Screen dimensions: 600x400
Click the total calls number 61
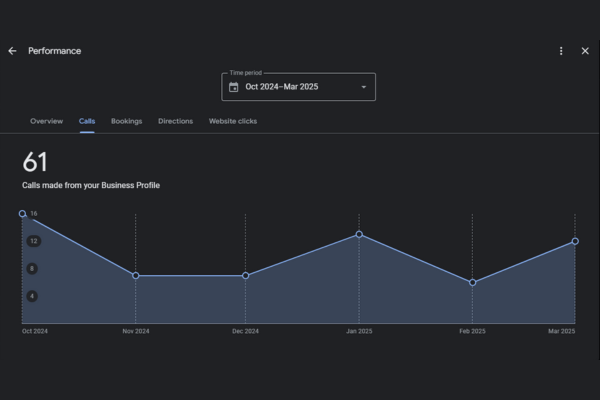tap(35, 162)
